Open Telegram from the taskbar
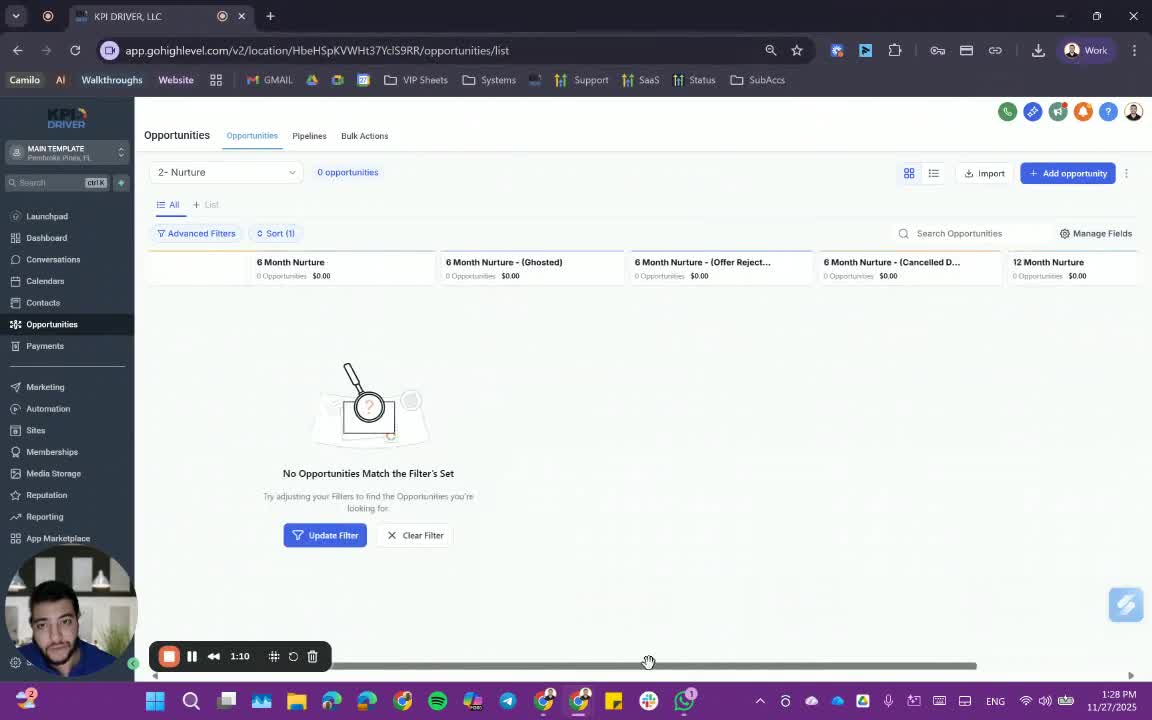The image size is (1152, 720). [x=508, y=701]
